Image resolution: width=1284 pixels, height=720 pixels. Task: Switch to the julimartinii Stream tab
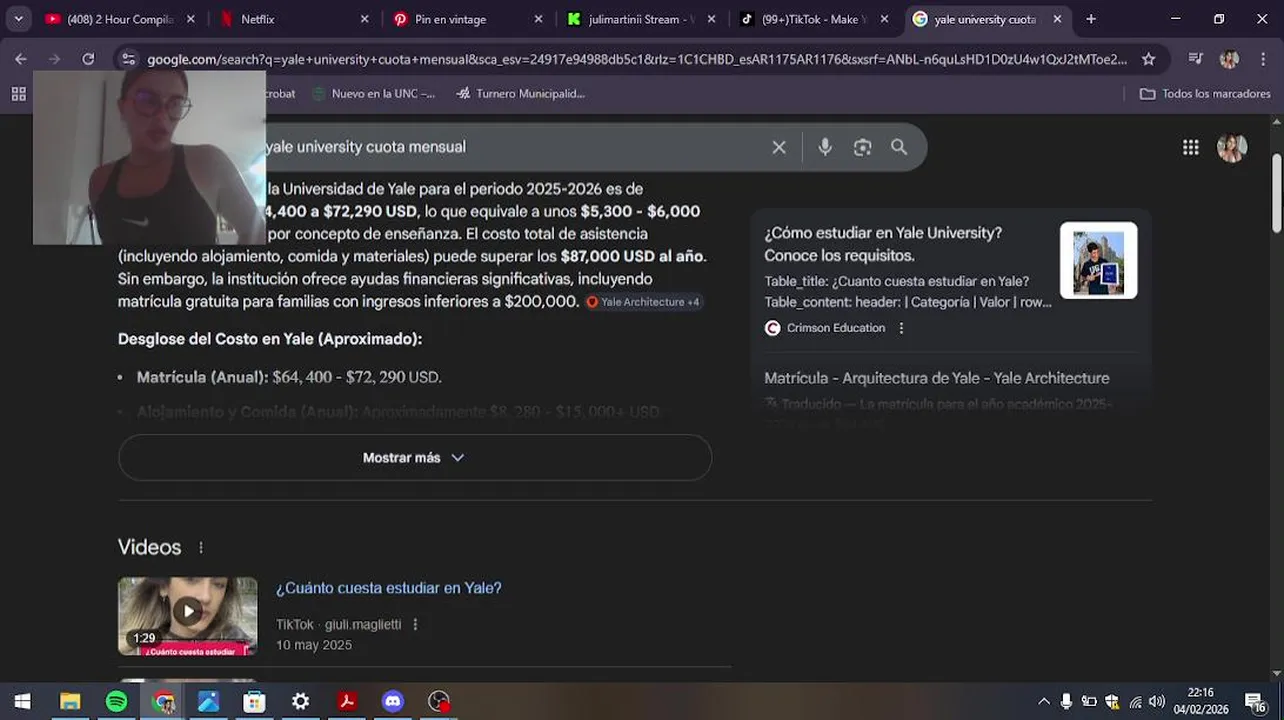[x=640, y=19]
